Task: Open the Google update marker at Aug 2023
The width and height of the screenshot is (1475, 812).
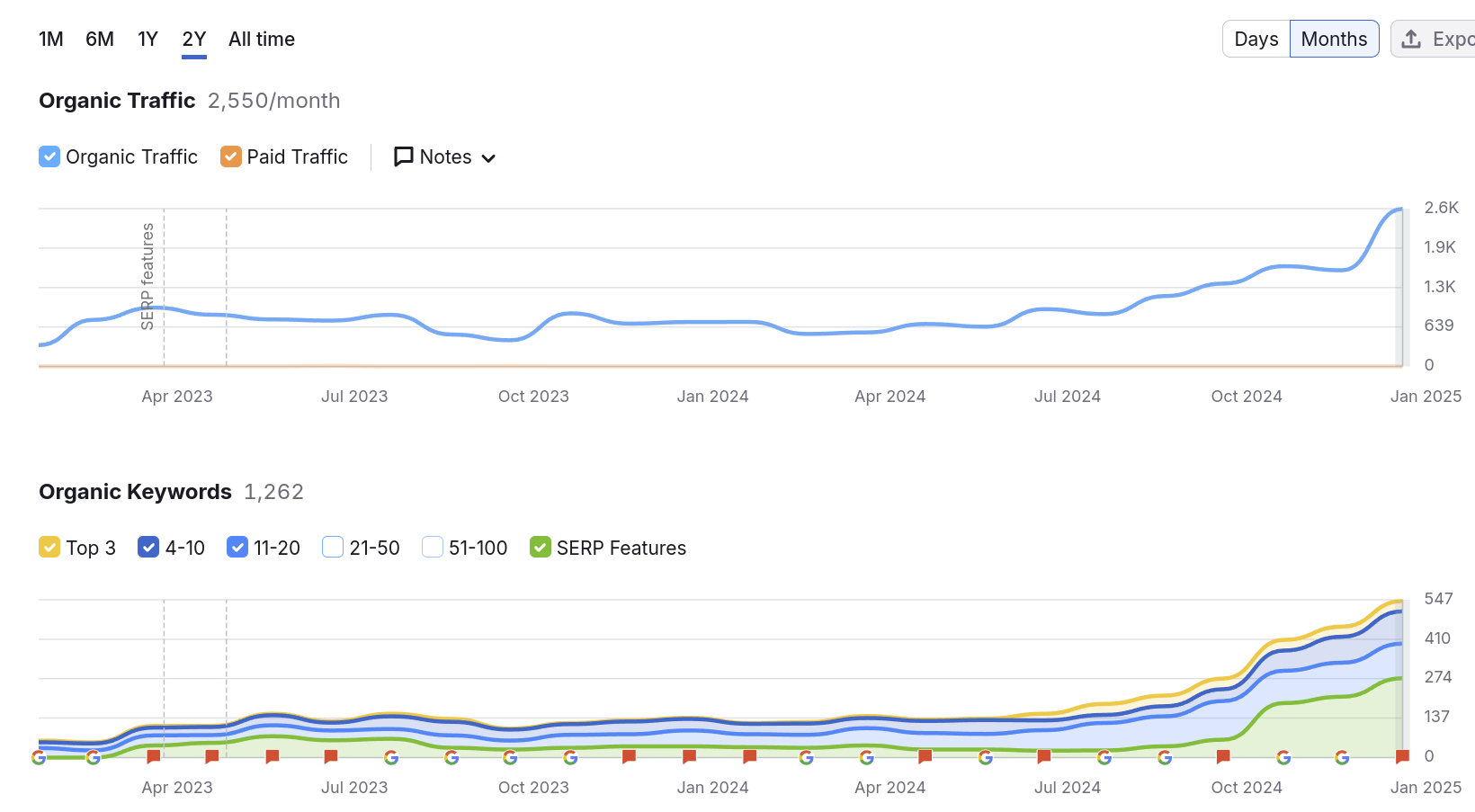Action: (x=391, y=757)
